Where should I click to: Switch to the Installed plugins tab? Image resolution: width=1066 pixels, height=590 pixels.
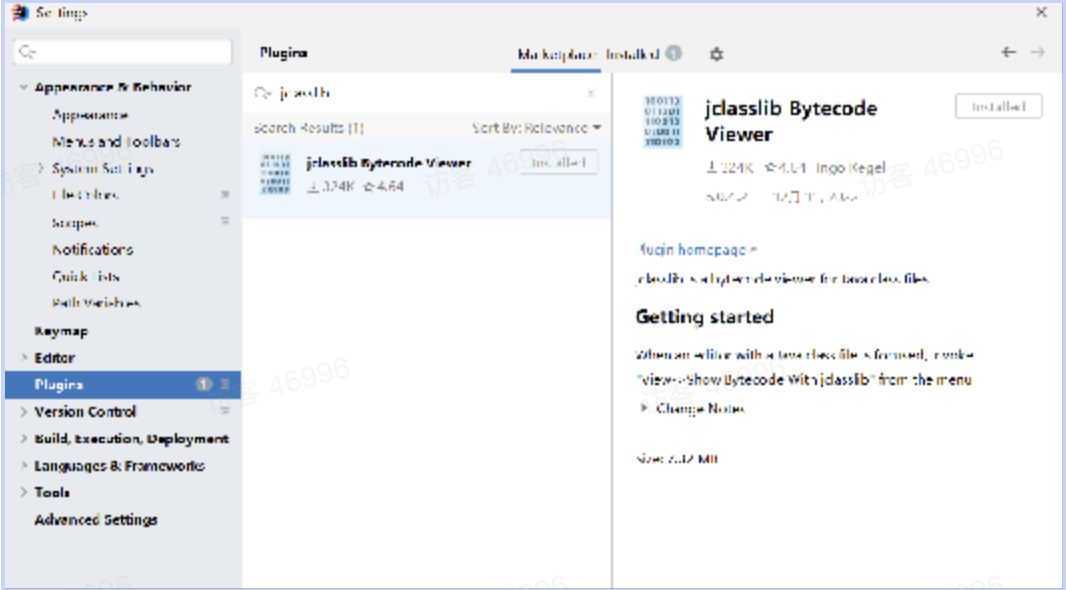tap(633, 54)
